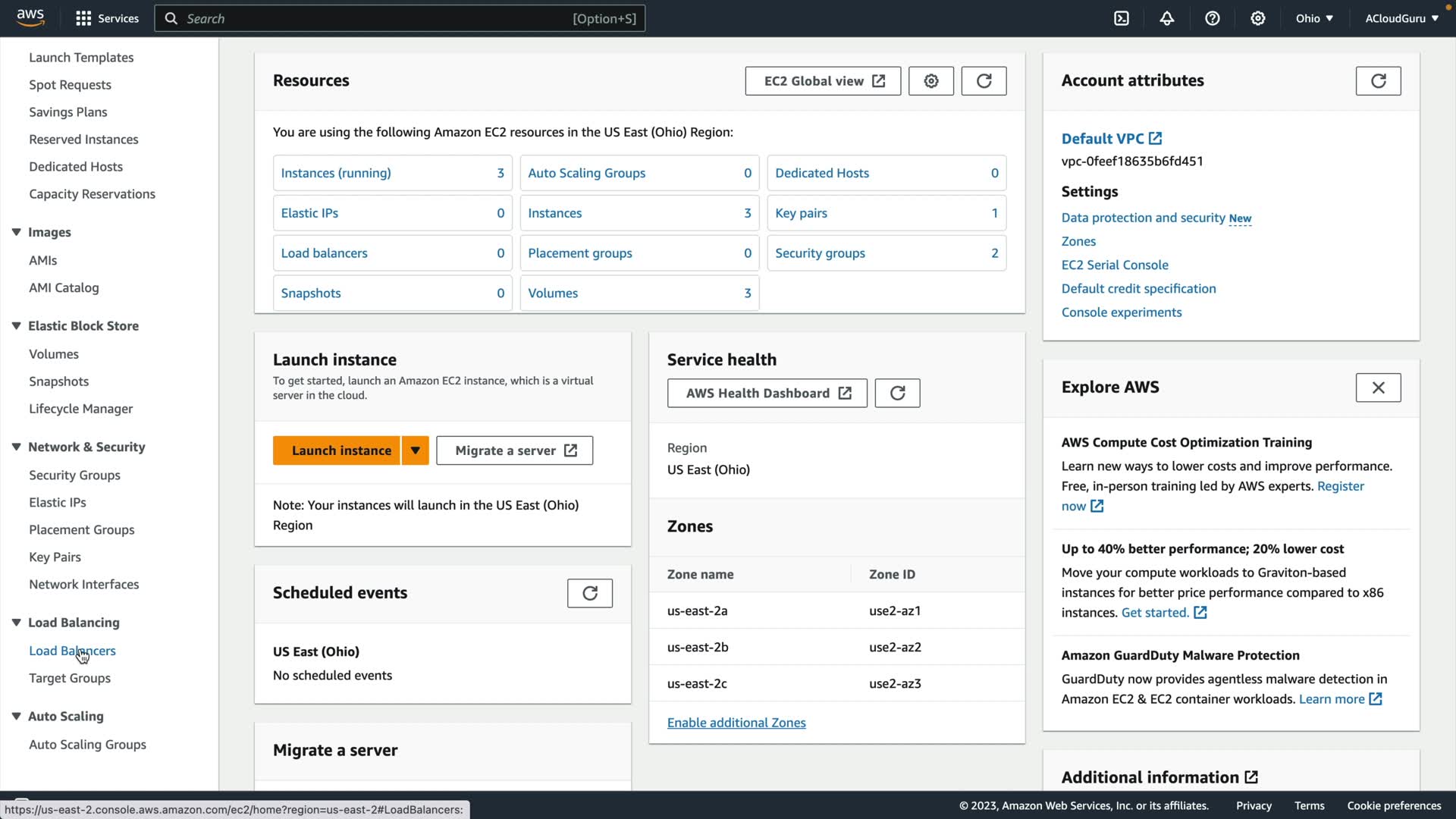The width and height of the screenshot is (1456, 819).
Task: Click the Launch instance button
Action: [x=341, y=450]
